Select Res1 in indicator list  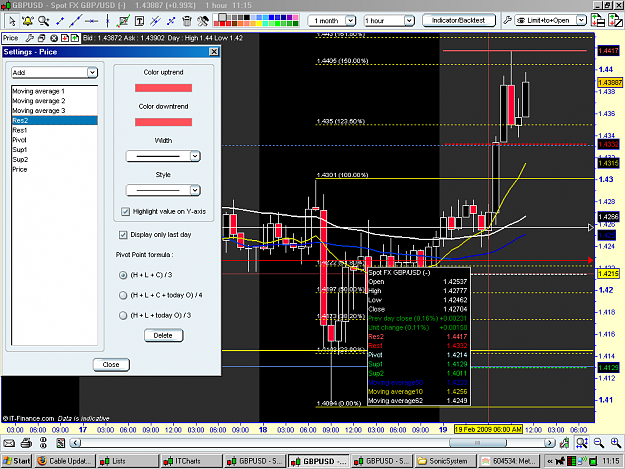point(55,130)
